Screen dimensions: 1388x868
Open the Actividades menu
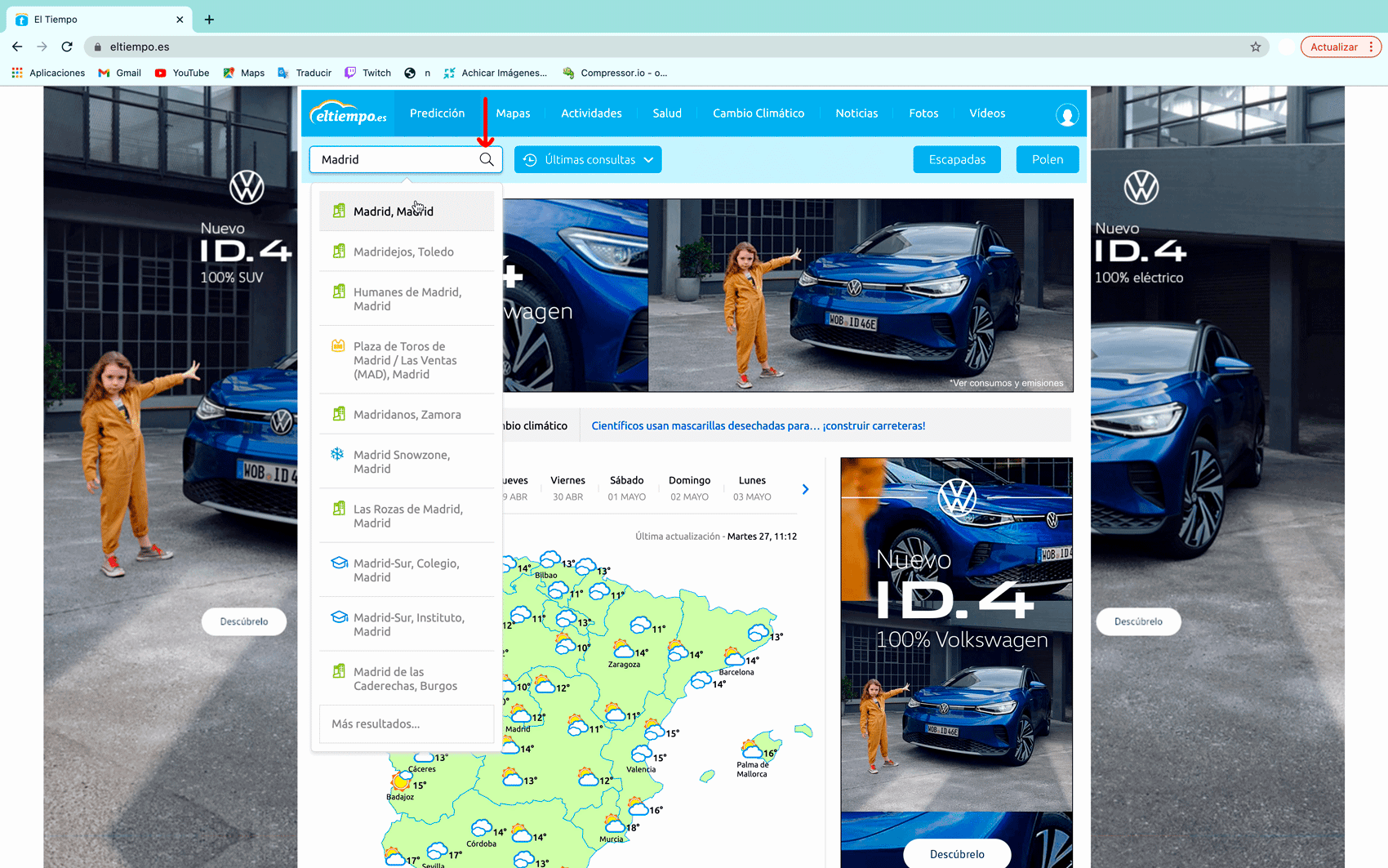[x=591, y=114]
